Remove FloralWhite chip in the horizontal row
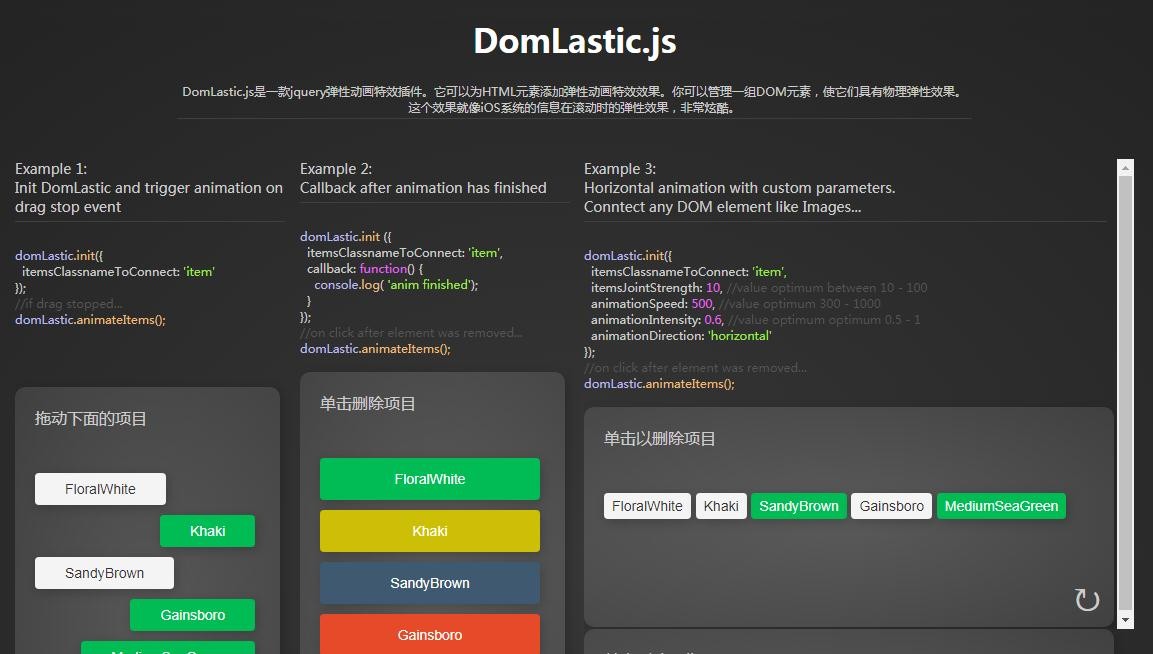 pyautogui.click(x=647, y=506)
